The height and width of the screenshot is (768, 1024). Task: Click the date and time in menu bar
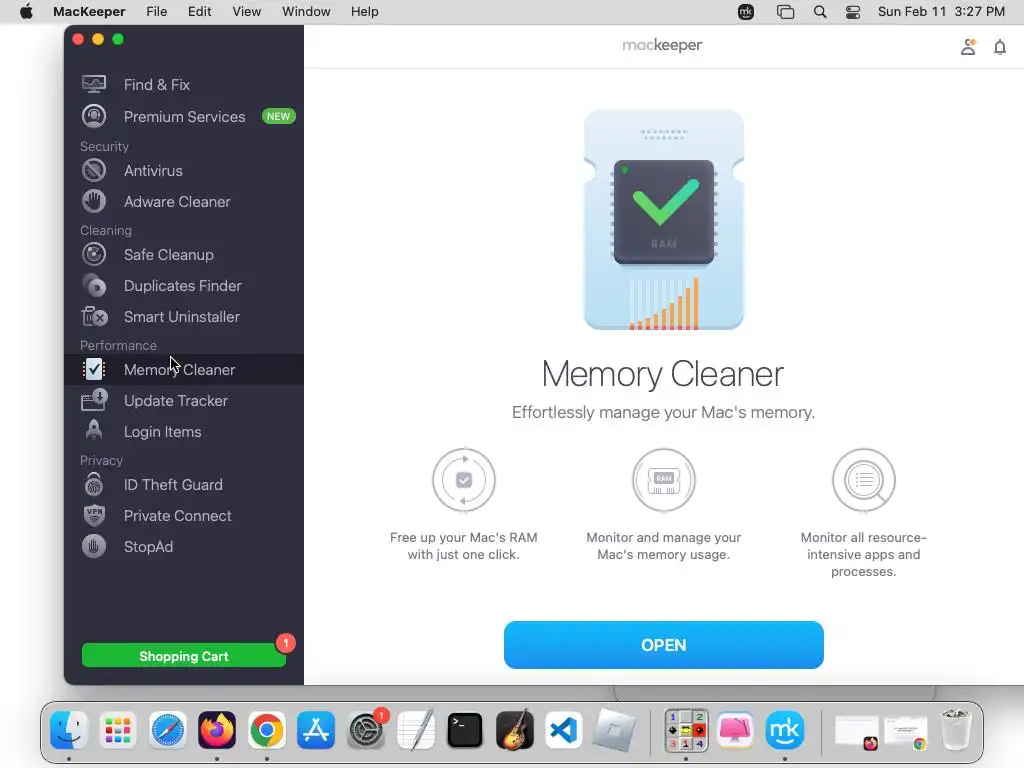941,12
